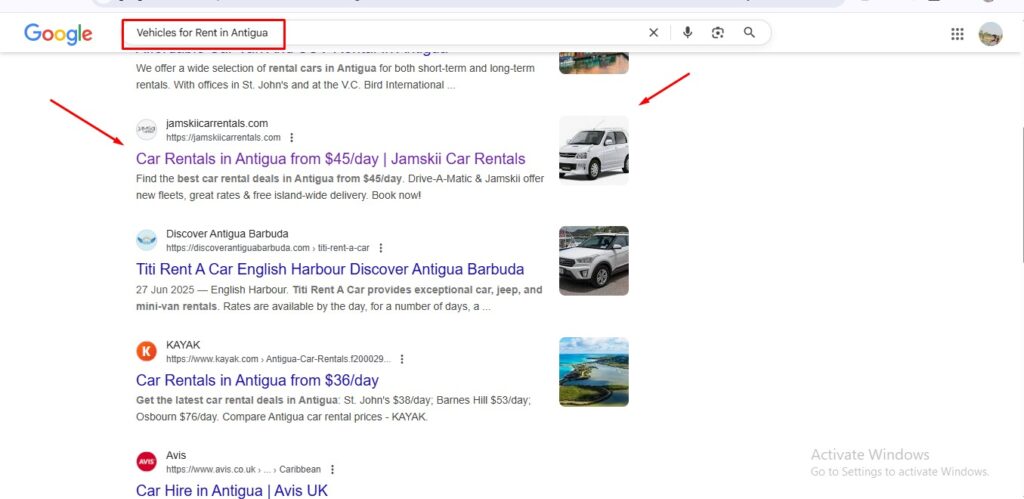Click the Discover Antigua Barbuda favicon
Viewport: 1024px width, 499px height.
[146, 240]
